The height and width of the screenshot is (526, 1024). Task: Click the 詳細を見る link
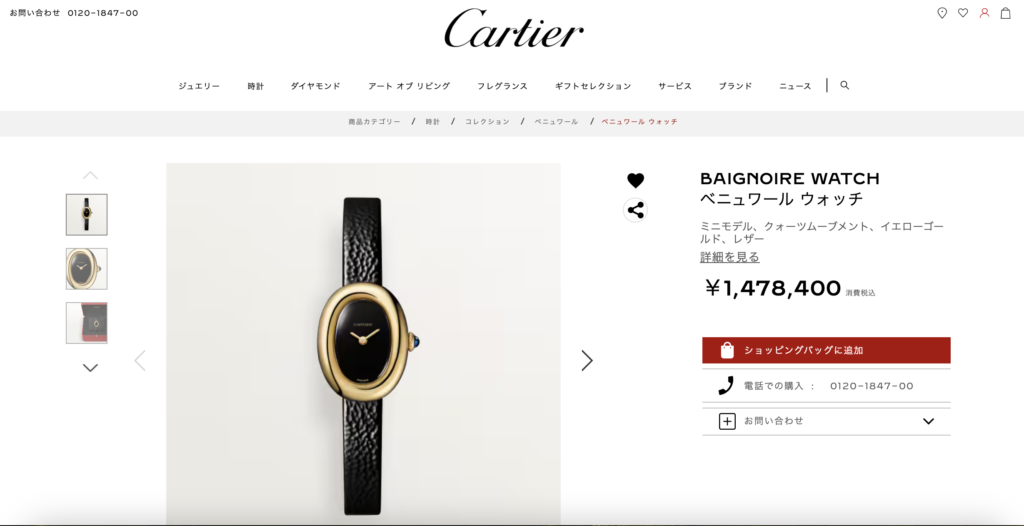pos(729,257)
